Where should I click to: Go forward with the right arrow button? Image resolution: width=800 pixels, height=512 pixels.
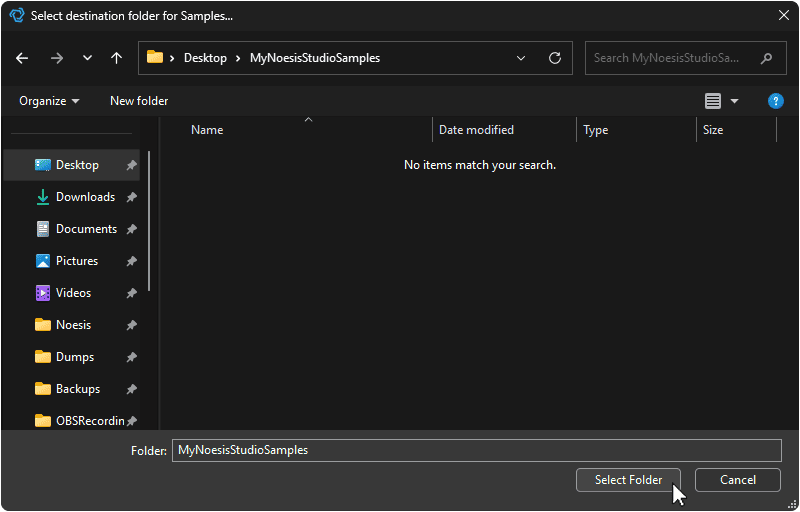point(57,58)
